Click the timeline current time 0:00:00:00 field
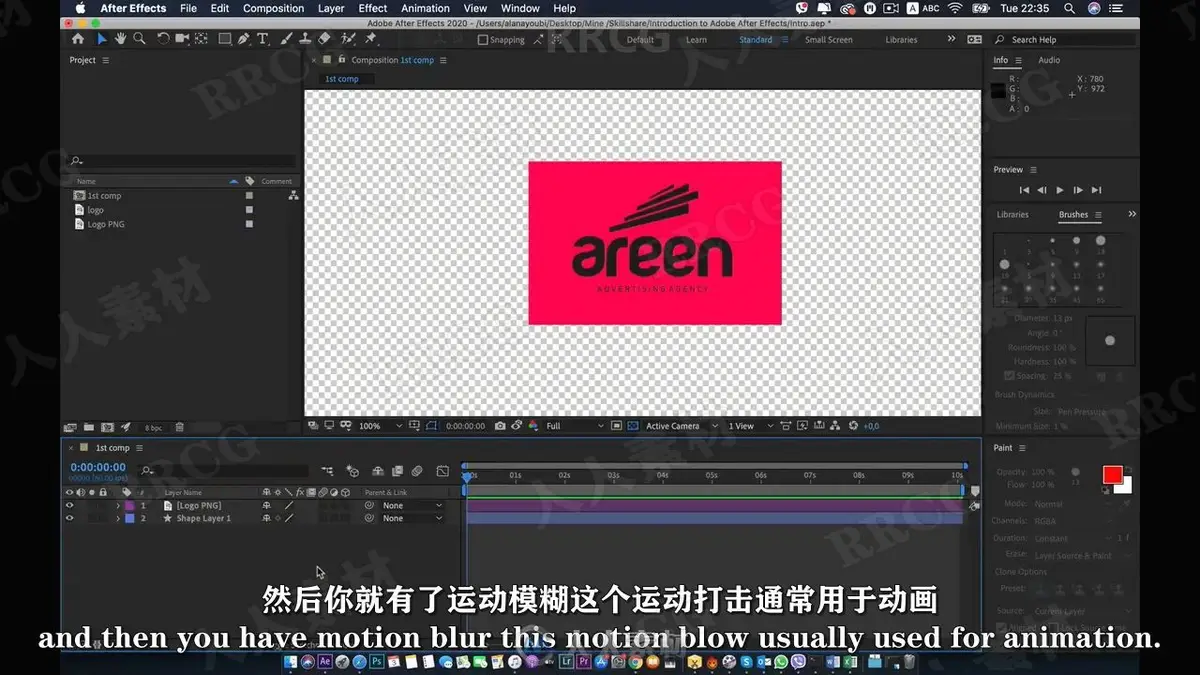The width and height of the screenshot is (1200, 675). [98, 467]
